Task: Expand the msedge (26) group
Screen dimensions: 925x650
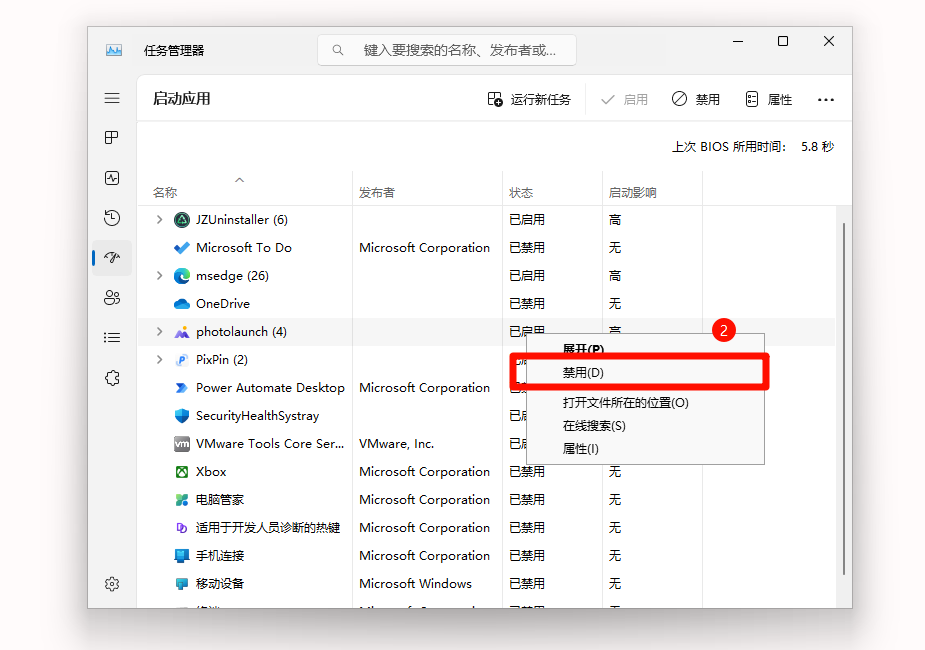Action: (x=159, y=275)
